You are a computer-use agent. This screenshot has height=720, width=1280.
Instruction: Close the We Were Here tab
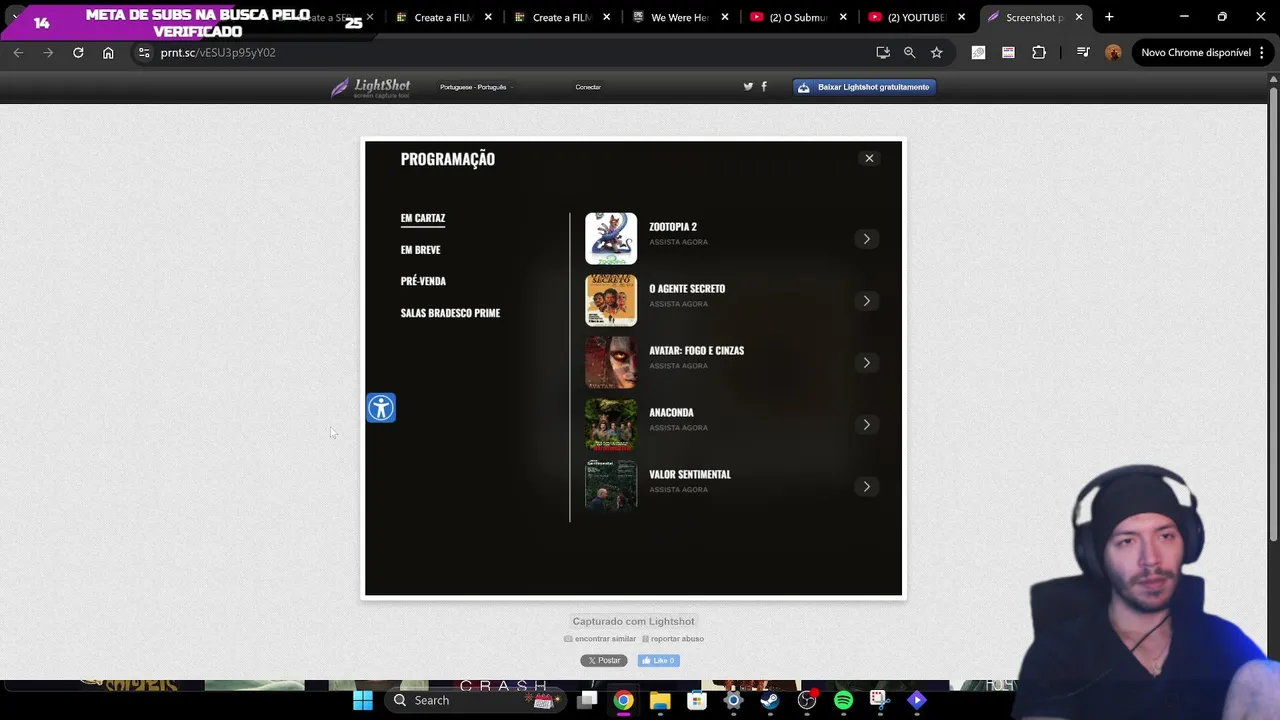725,17
